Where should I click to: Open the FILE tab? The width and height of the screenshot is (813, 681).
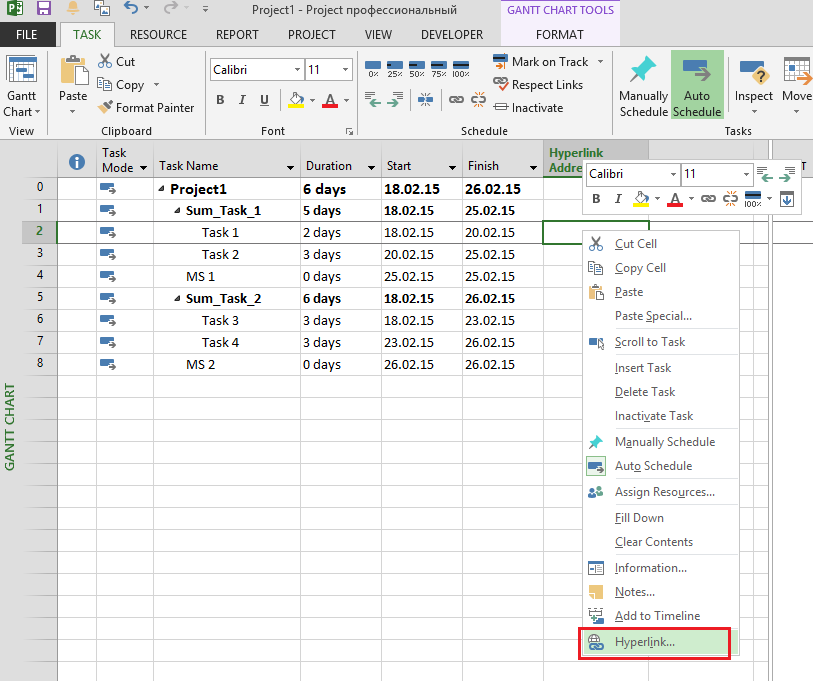tap(27, 35)
